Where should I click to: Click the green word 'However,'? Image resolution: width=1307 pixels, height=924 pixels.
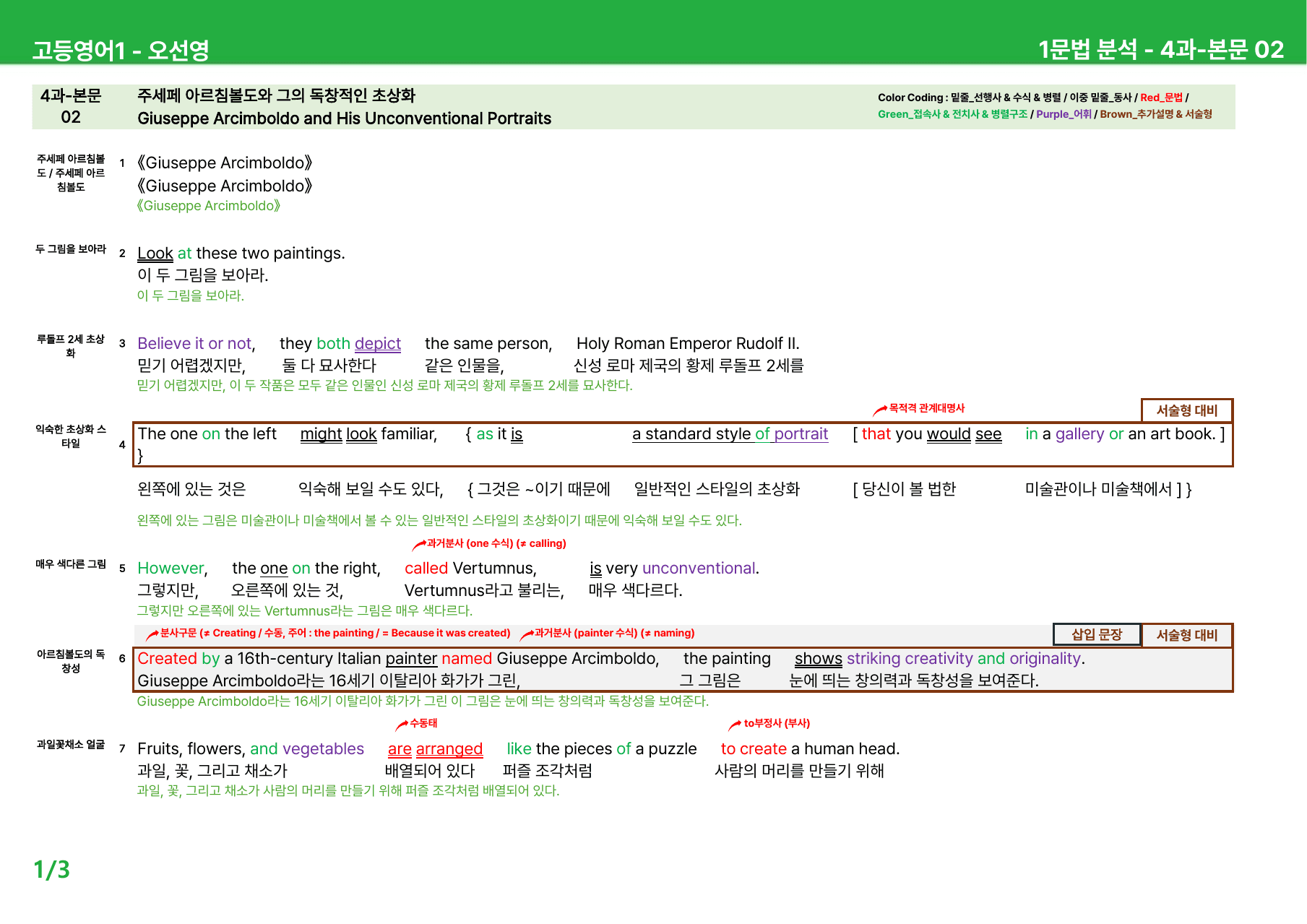(x=173, y=569)
